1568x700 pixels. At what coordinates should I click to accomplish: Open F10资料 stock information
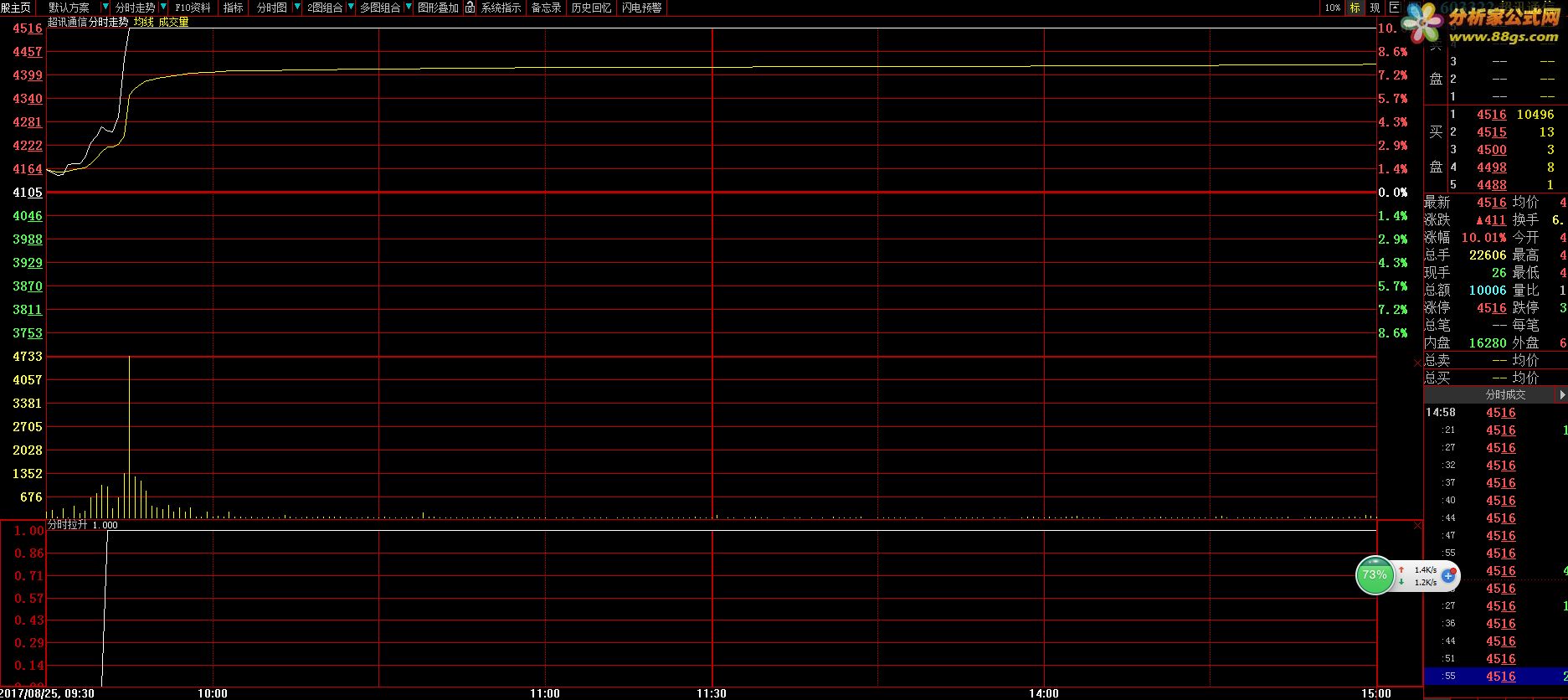click(193, 8)
